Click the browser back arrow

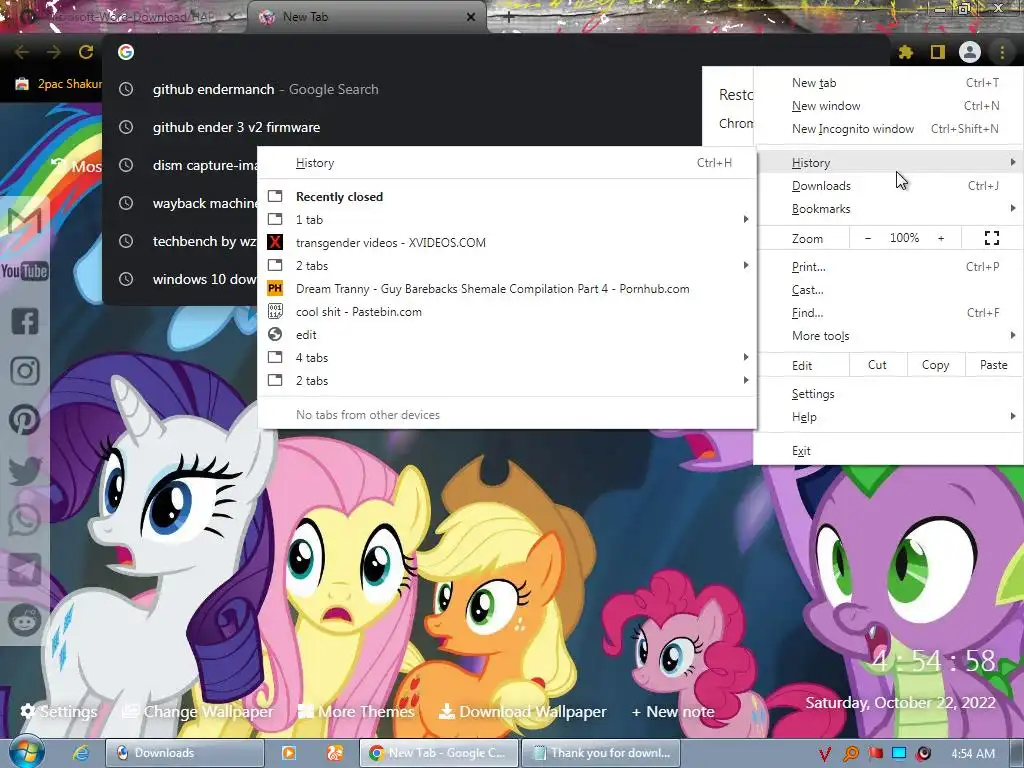22,52
